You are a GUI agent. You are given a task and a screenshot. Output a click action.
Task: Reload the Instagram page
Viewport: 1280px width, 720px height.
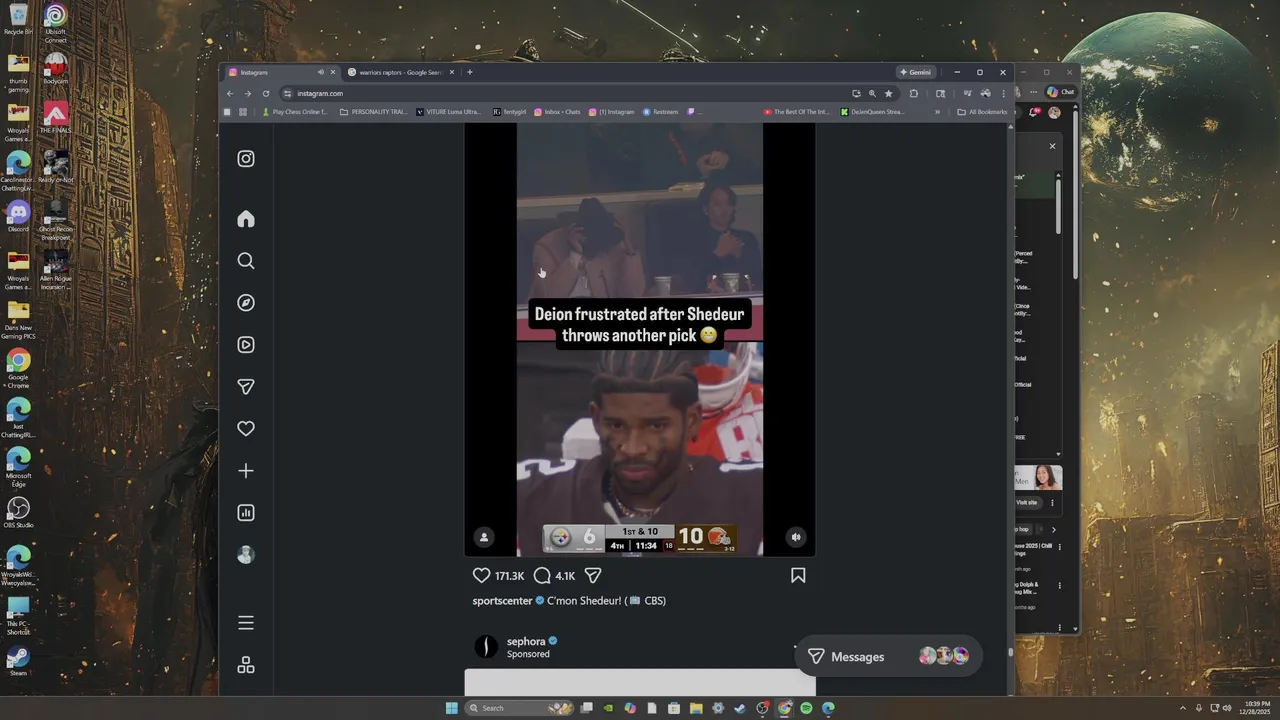266,93
